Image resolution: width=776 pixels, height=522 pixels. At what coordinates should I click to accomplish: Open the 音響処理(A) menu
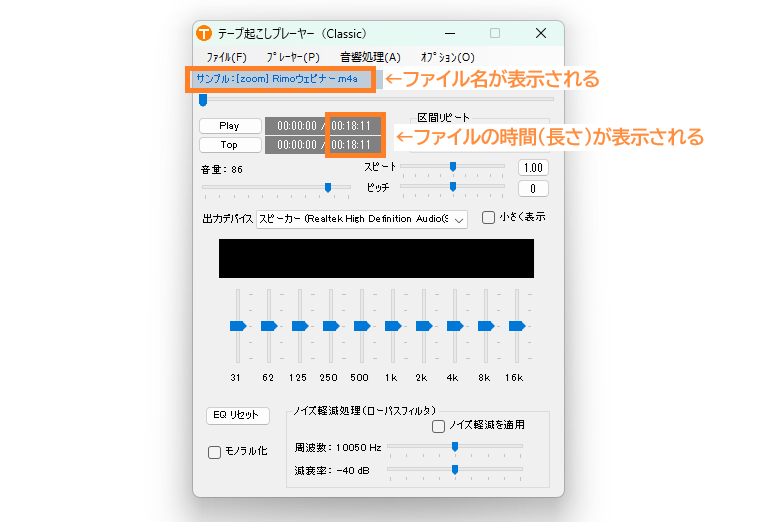tap(370, 57)
